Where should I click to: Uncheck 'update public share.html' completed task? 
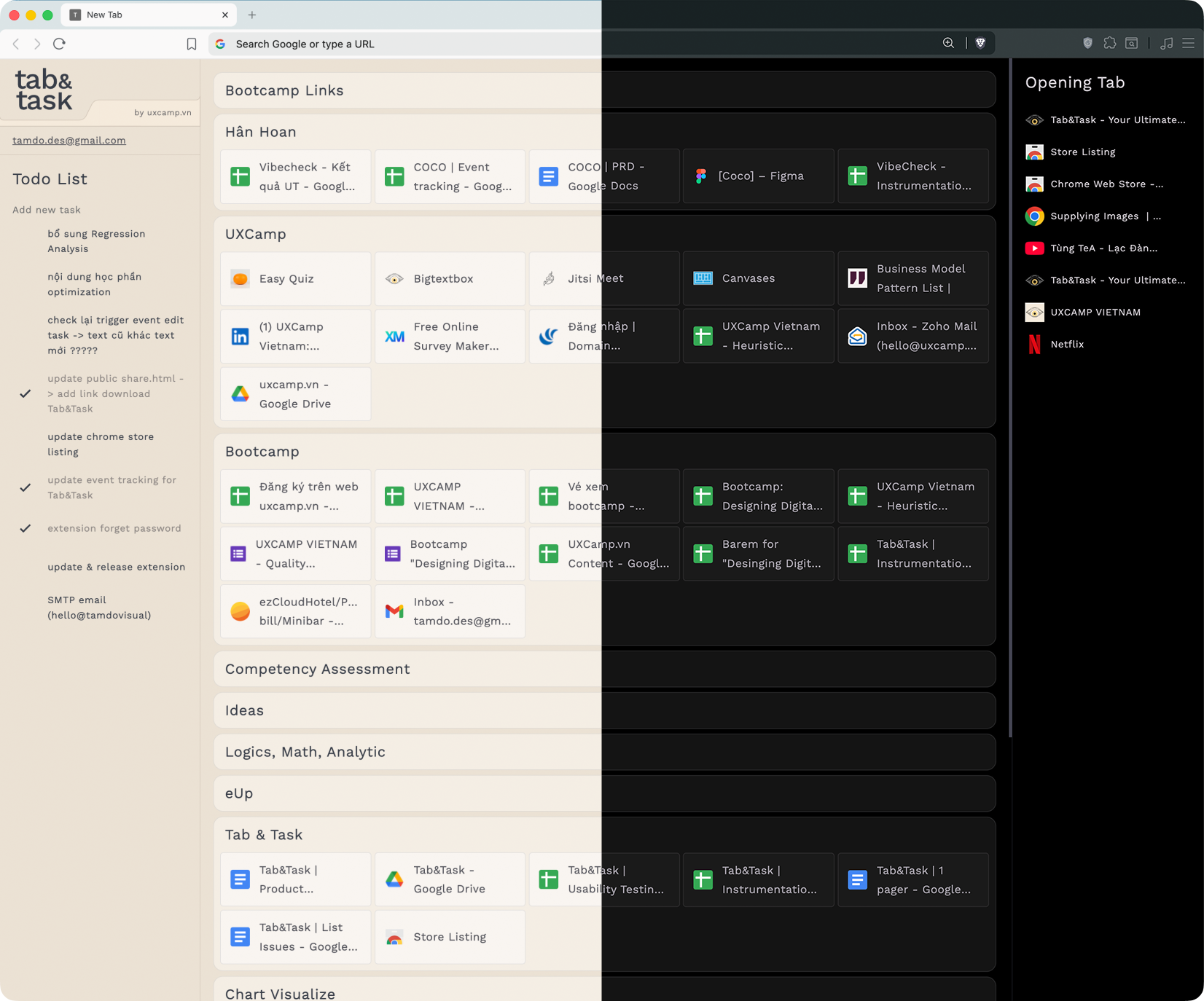(x=26, y=393)
